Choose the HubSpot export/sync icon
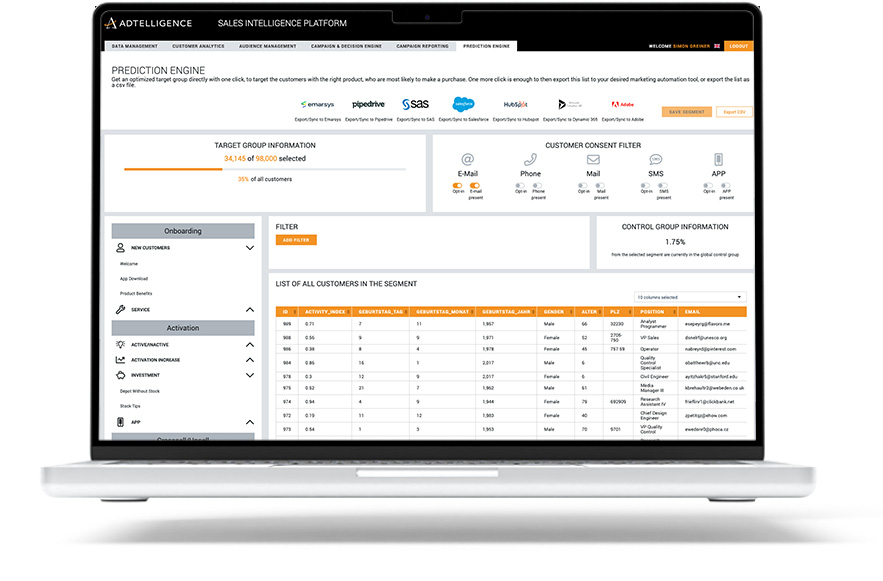The width and height of the screenshot is (883, 581). pyautogui.click(x=516, y=104)
